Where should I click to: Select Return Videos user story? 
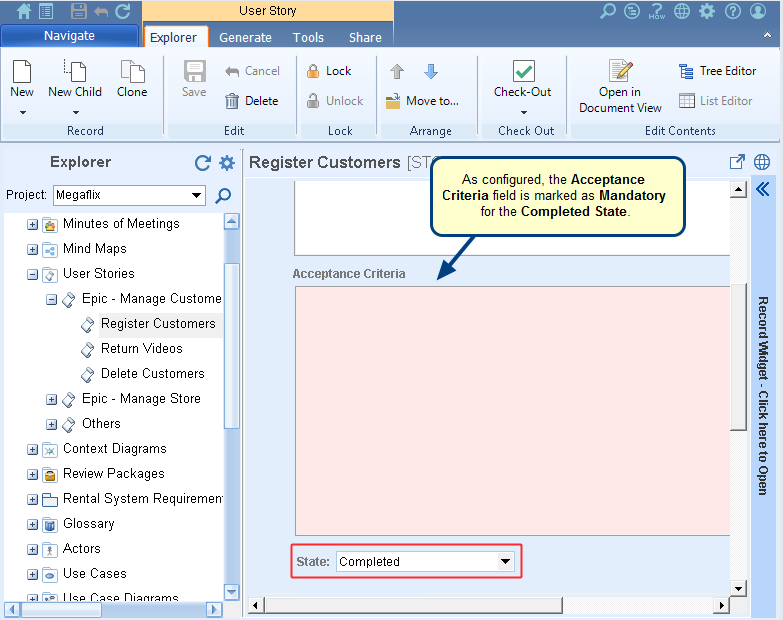click(142, 348)
